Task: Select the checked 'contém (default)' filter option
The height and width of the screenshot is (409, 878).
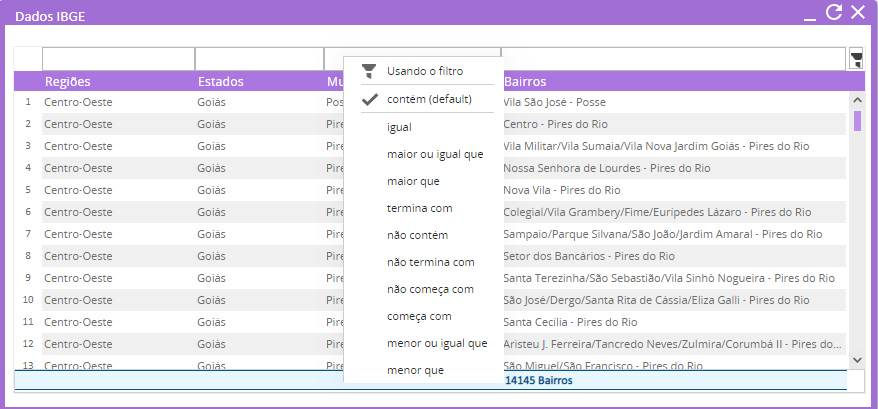Action: (428, 99)
